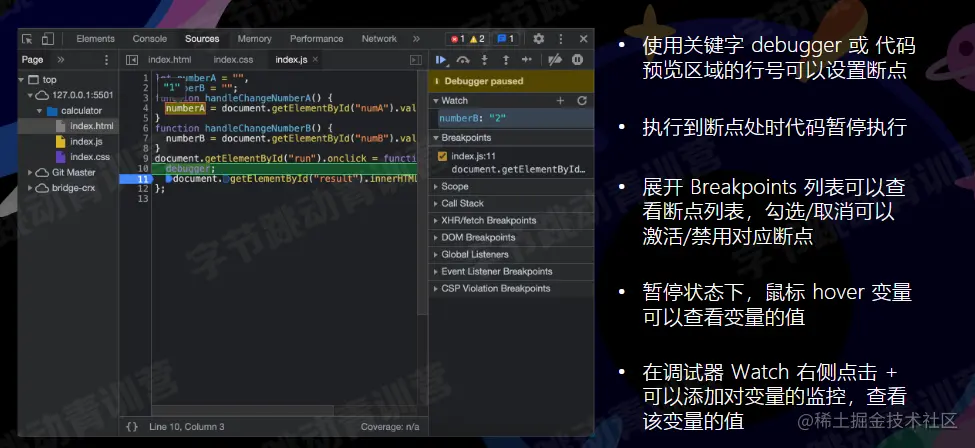Open DevTools settings gear
975x448 pixels.
click(538, 39)
